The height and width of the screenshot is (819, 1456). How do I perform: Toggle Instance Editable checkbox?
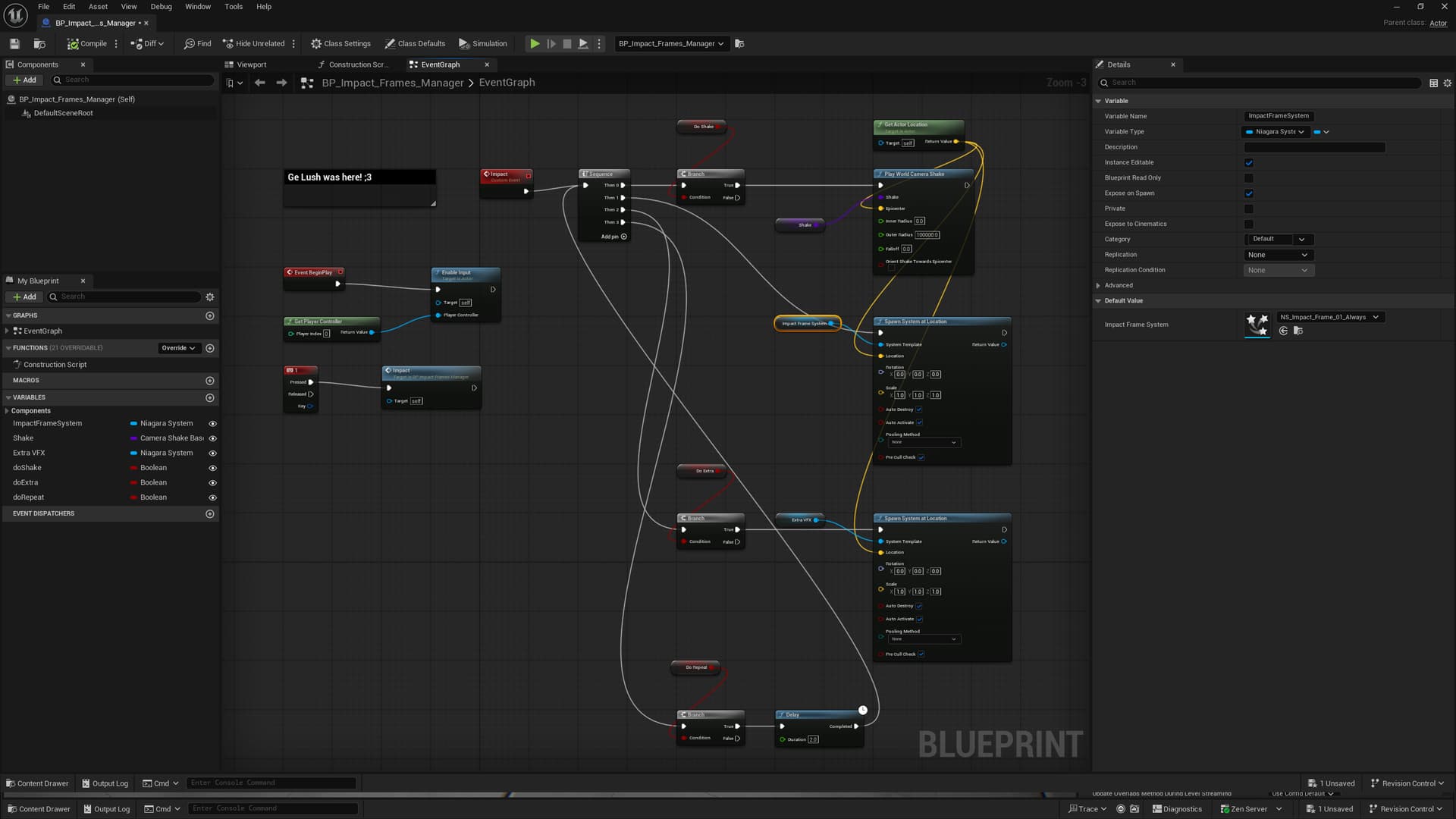point(1249,163)
